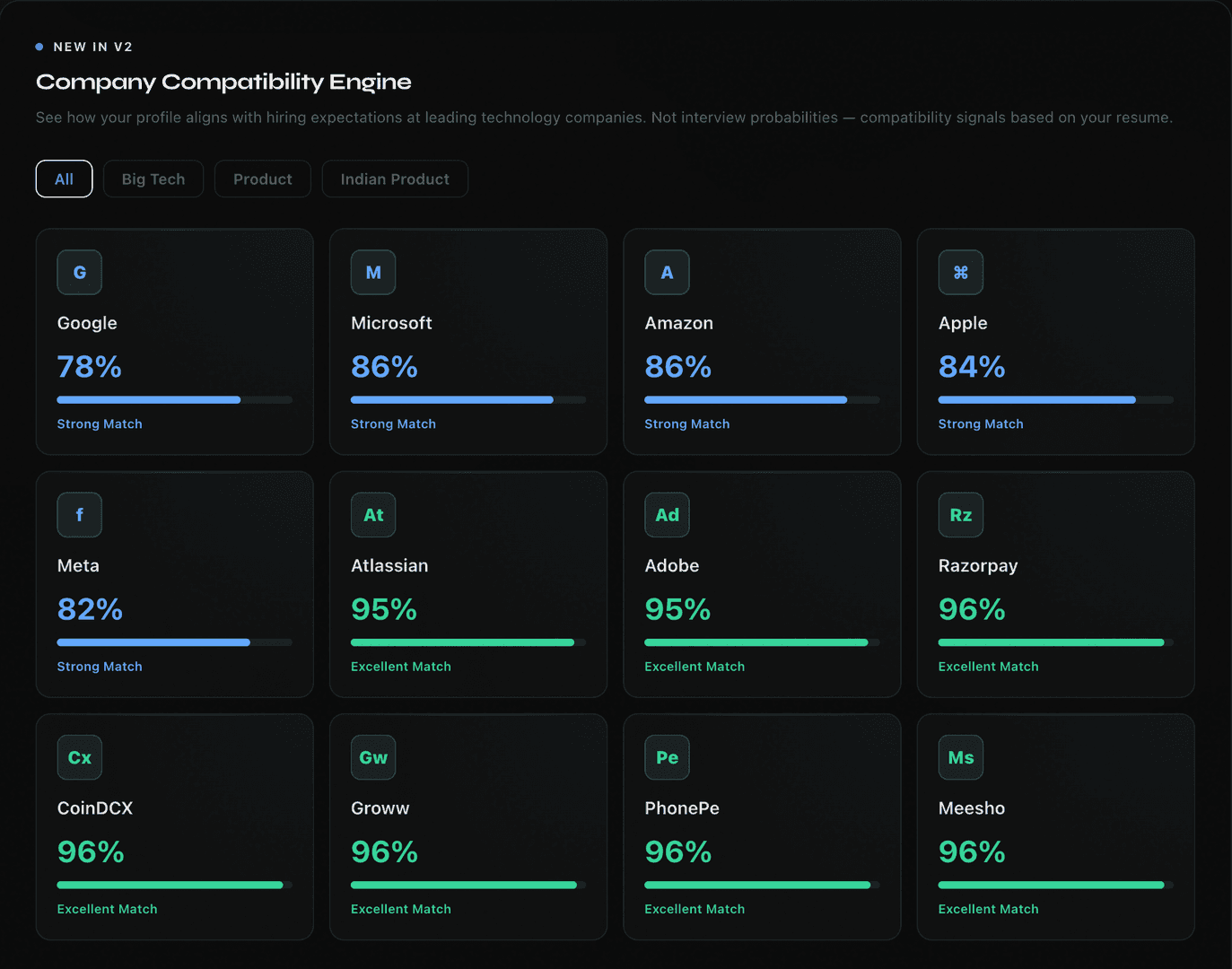Click the Adobe "Ad" icon badge

tap(667, 515)
